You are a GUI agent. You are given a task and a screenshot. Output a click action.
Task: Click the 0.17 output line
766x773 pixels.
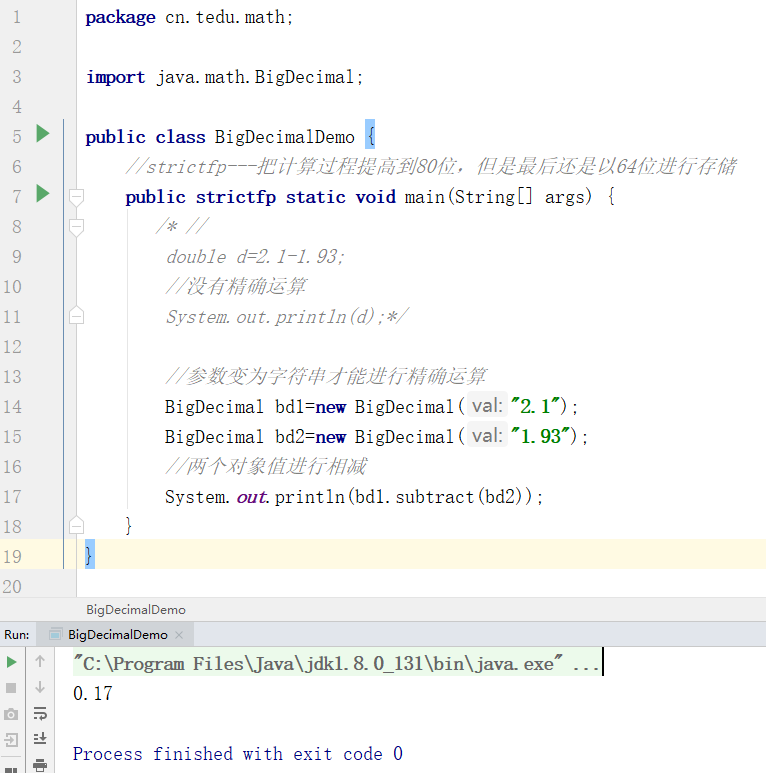(93, 694)
